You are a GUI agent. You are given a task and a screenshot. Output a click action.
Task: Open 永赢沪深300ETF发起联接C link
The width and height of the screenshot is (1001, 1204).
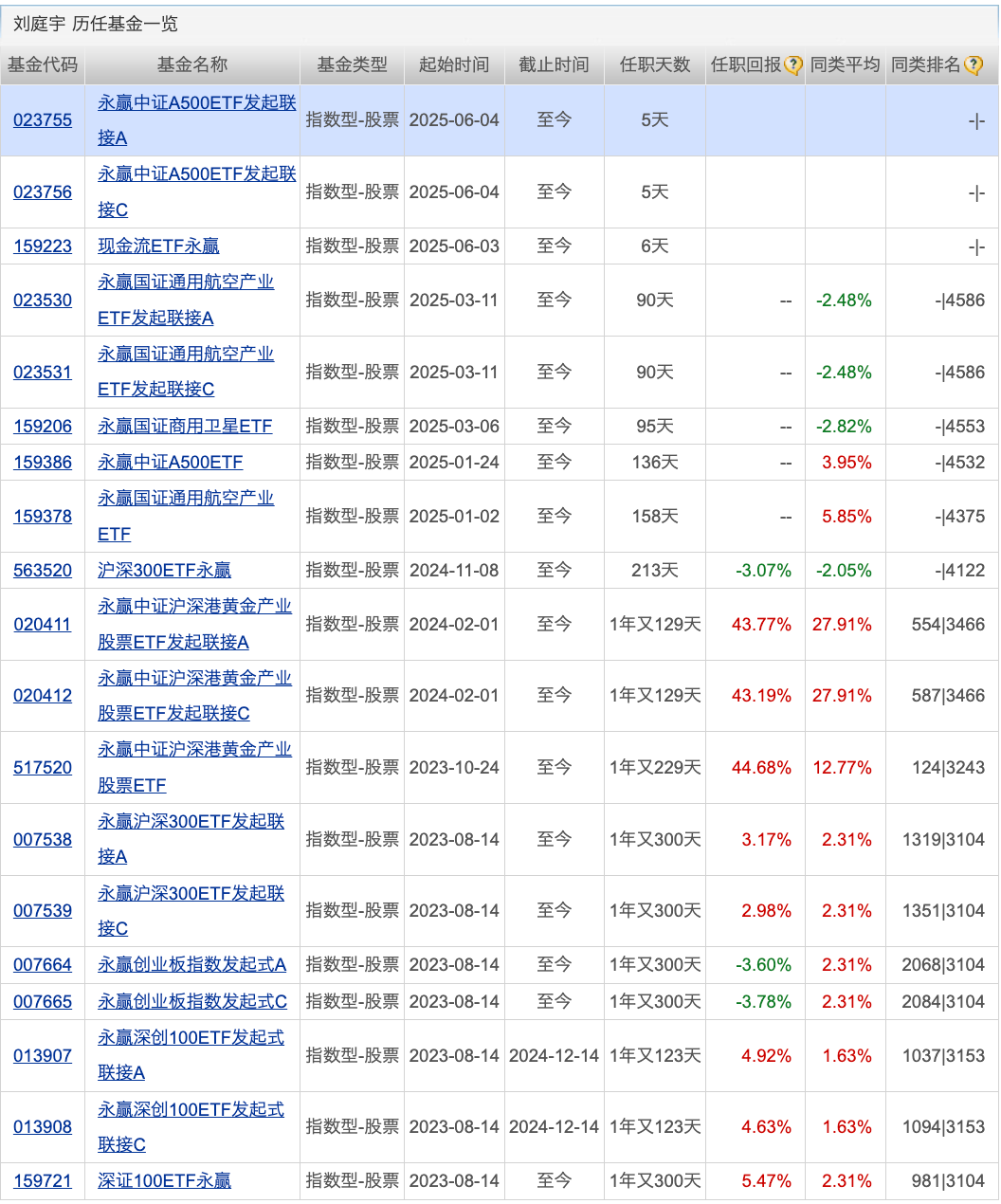click(x=191, y=911)
